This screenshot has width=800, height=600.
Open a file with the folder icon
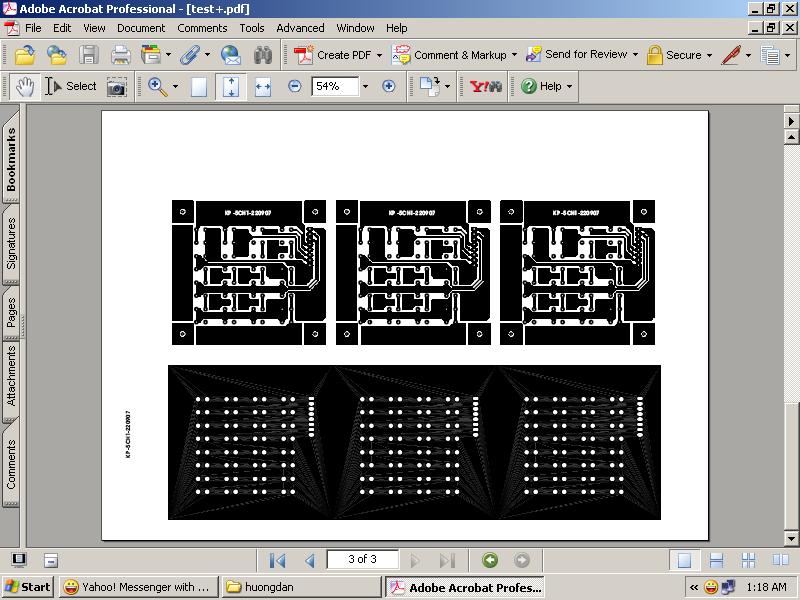pos(24,55)
